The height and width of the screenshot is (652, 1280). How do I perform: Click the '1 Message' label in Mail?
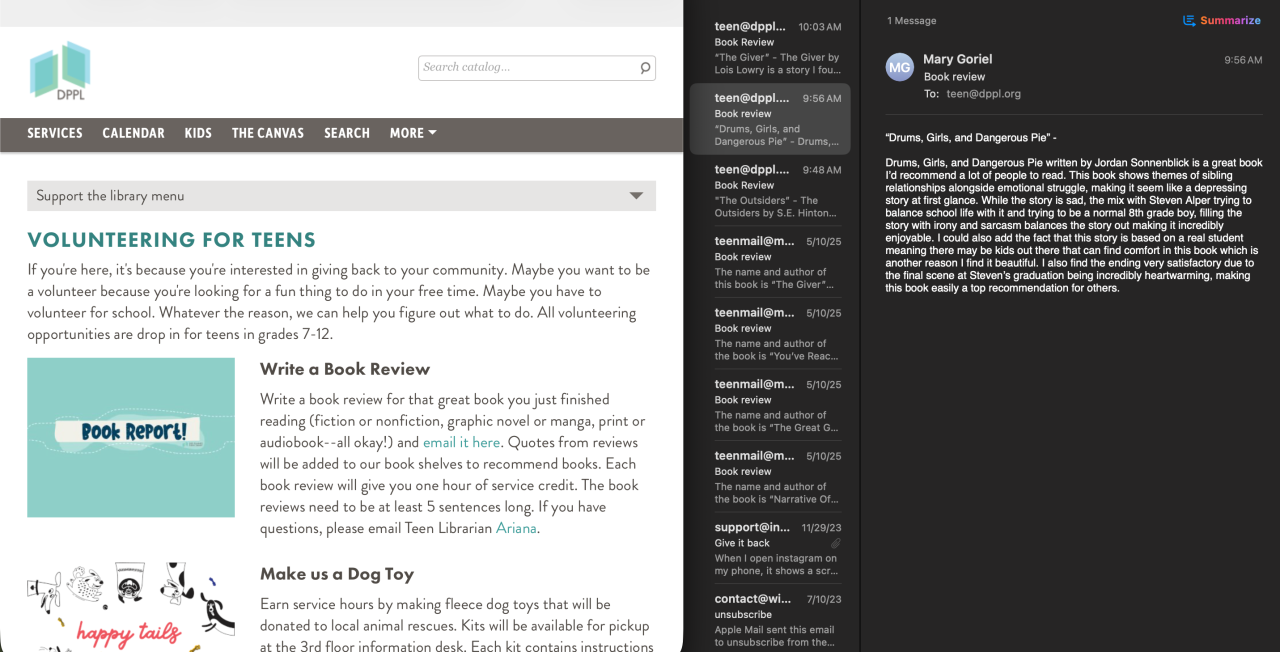[x=912, y=21]
